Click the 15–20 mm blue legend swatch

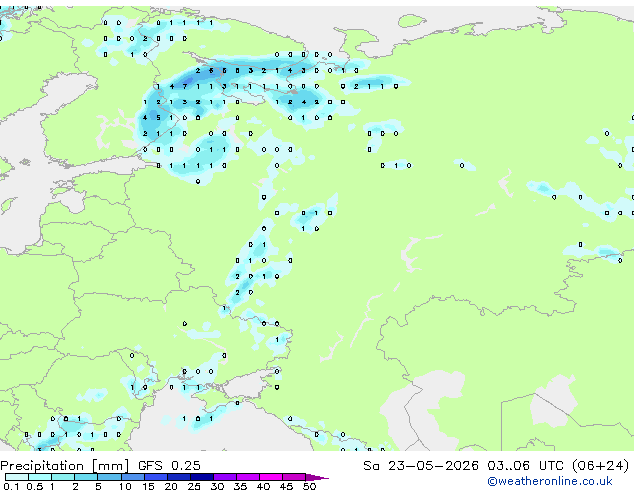click(156, 477)
